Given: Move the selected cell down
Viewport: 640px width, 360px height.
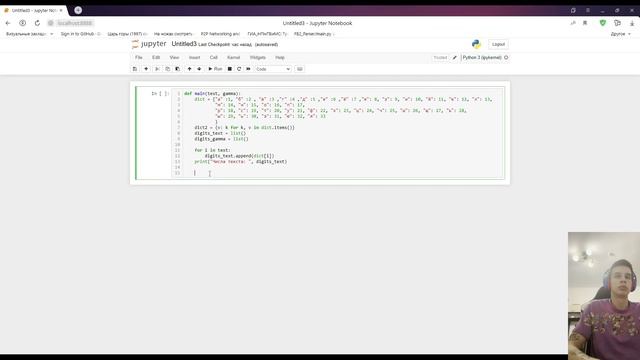Looking at the screenshot, I should pos(199,69).
